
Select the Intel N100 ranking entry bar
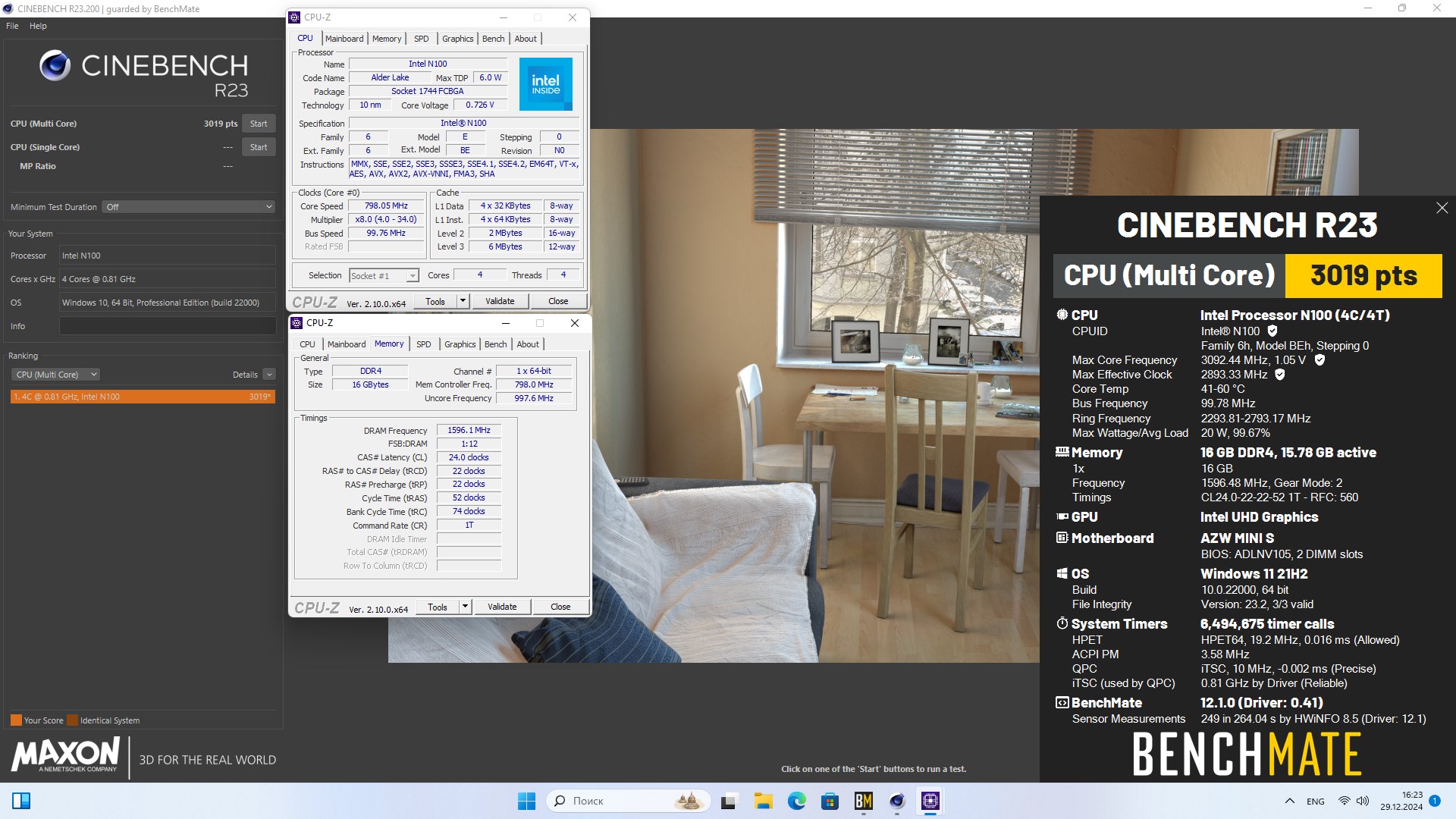tap(143, 397)
